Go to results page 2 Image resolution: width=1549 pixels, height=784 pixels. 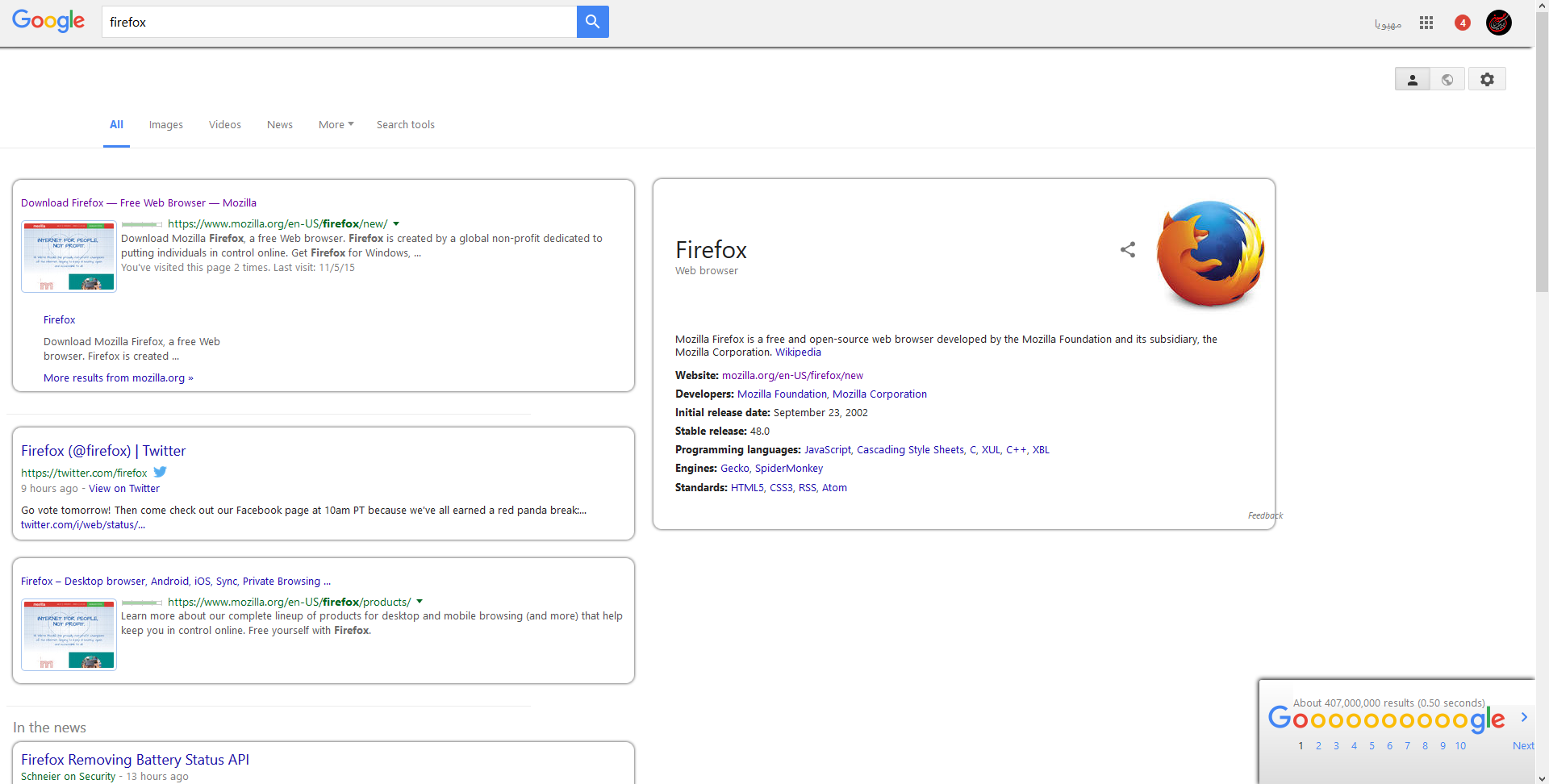tap(1318, 746)
